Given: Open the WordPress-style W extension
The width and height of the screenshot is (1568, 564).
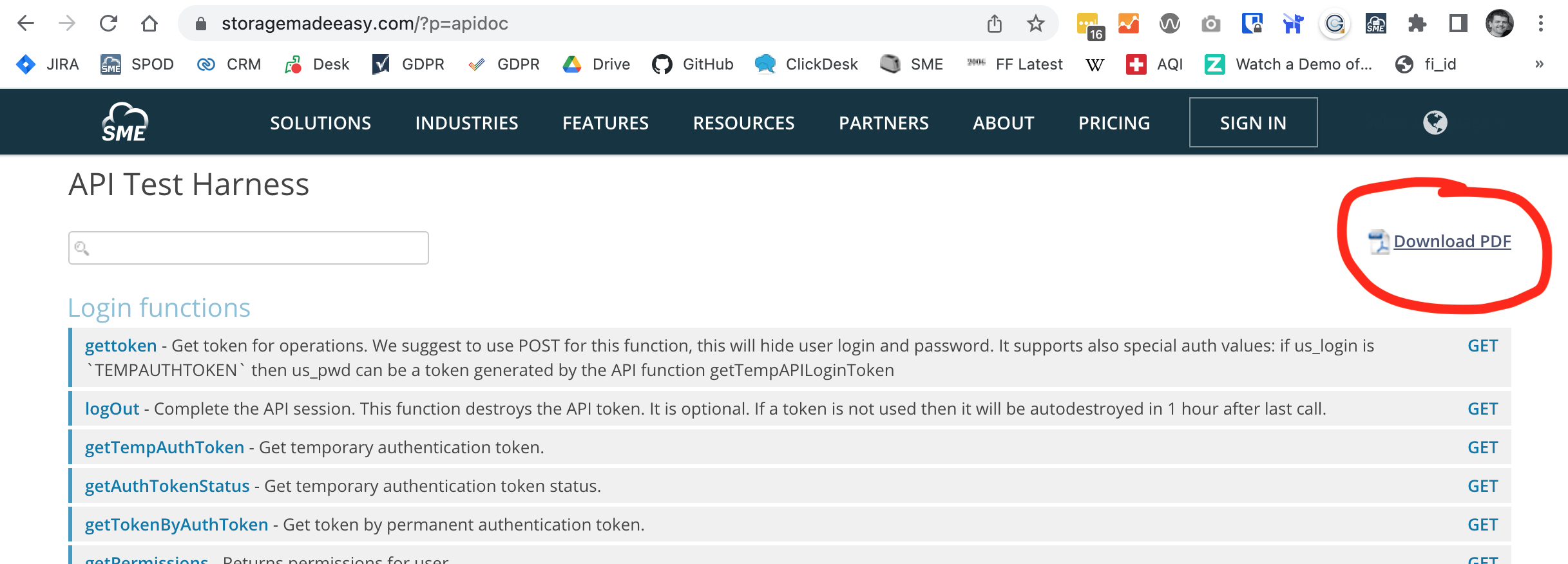Looking at the screenshot, I should point(1170,24).
